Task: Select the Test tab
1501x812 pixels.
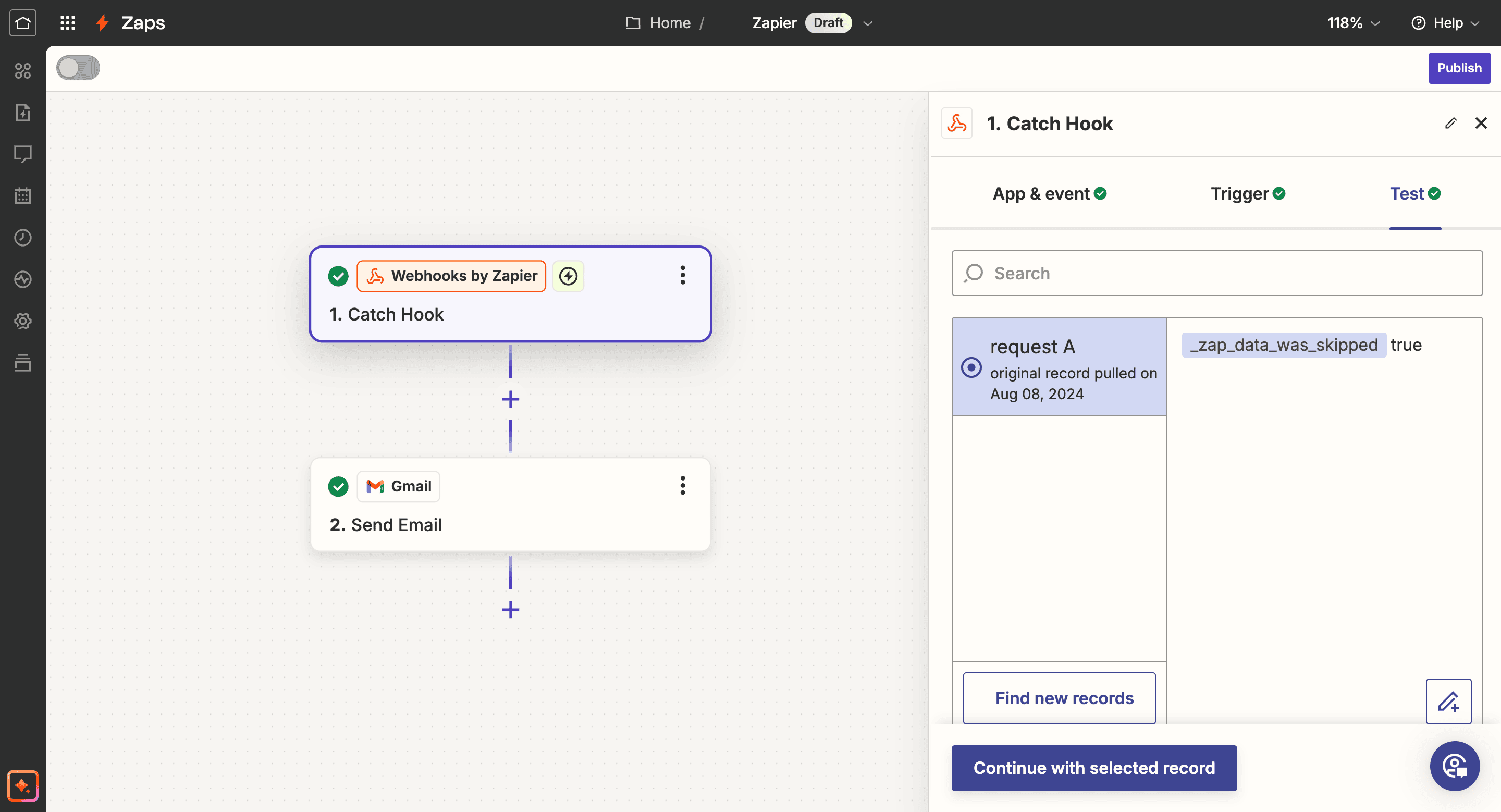Action: tap(1415, 193)
